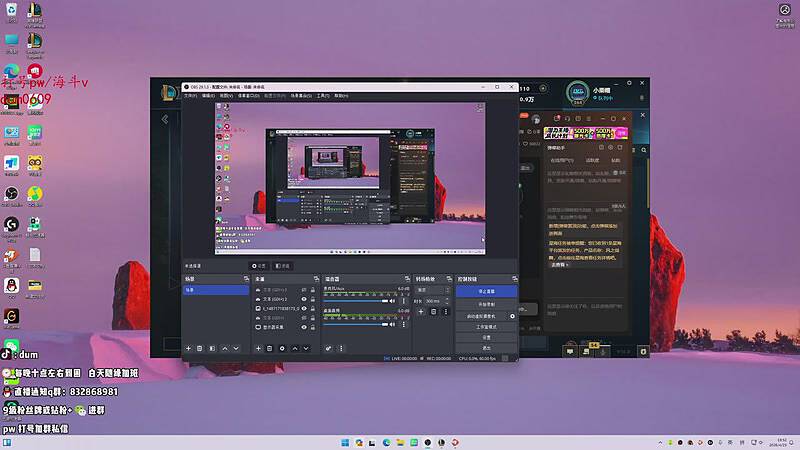Image resolution: width=800 pixels, height=450 pixels.
Task: Click the add source plus icon
Action: [x=258, y=348]
